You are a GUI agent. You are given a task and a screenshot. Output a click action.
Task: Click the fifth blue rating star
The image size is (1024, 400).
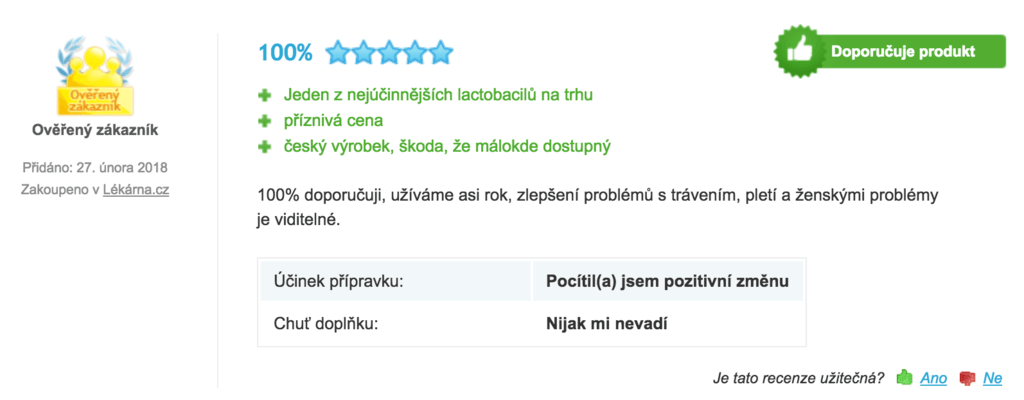tap(440, 52)
